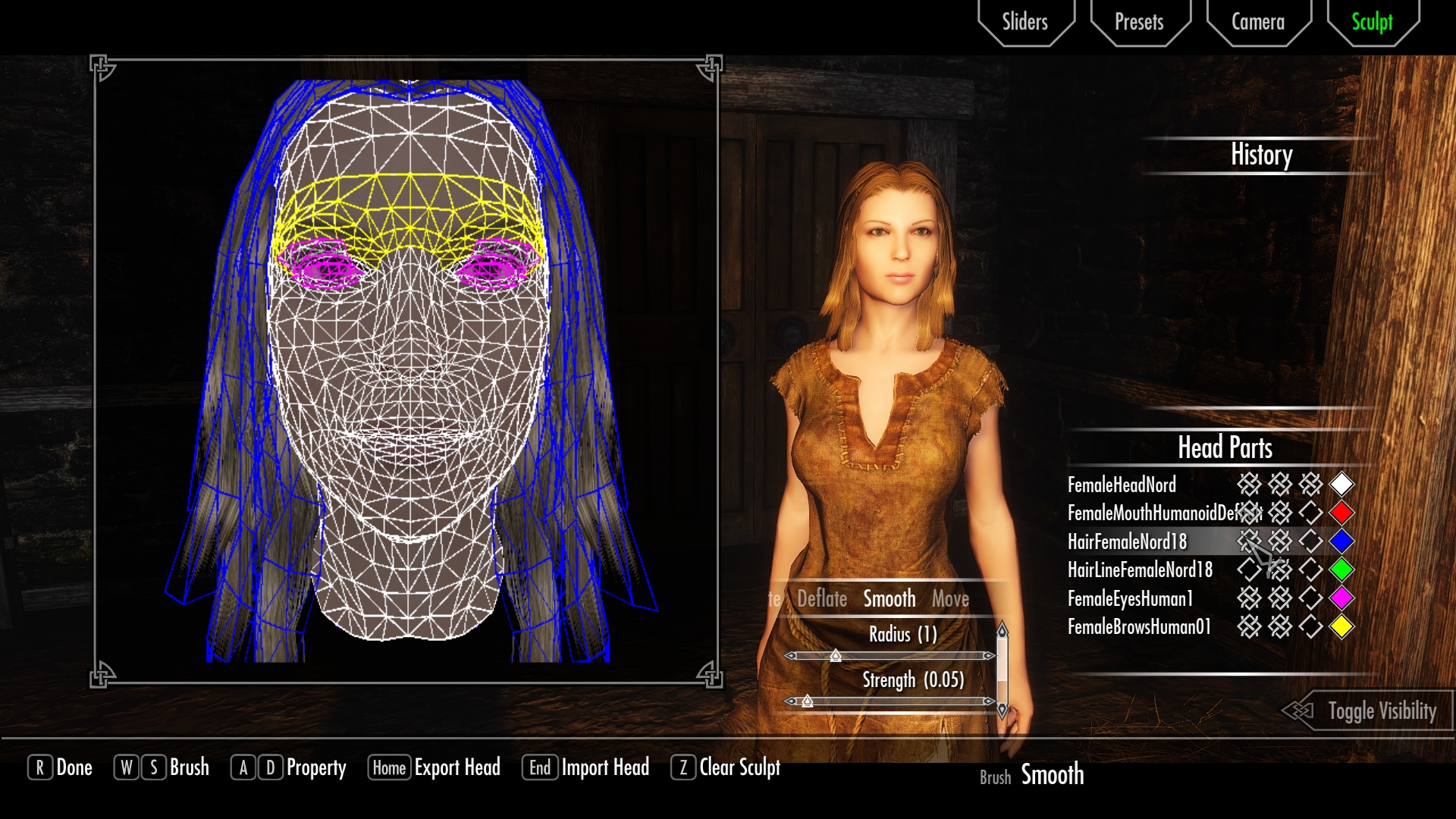Toggle first checkbox in FemaleMouthHumanoidDefault row
The height and width of the screenshot is (819, 1456).
[x=1249, y=513]
